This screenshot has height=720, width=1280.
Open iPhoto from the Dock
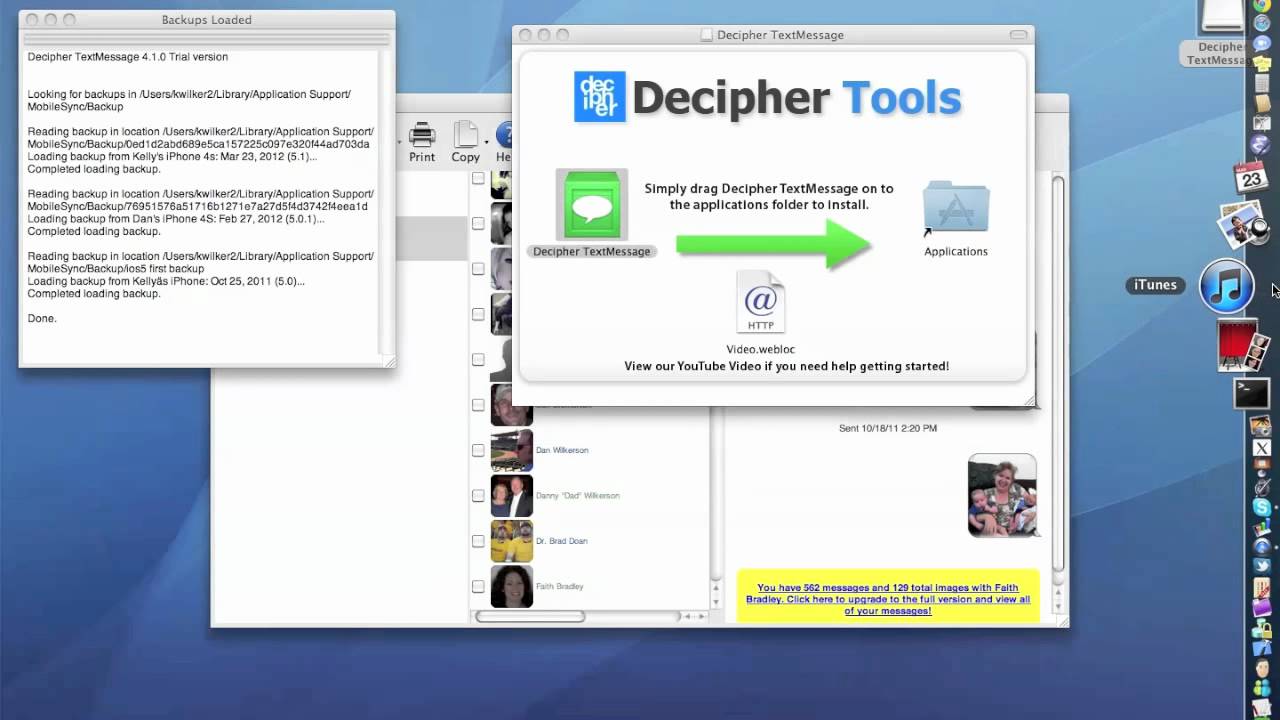1243,225
